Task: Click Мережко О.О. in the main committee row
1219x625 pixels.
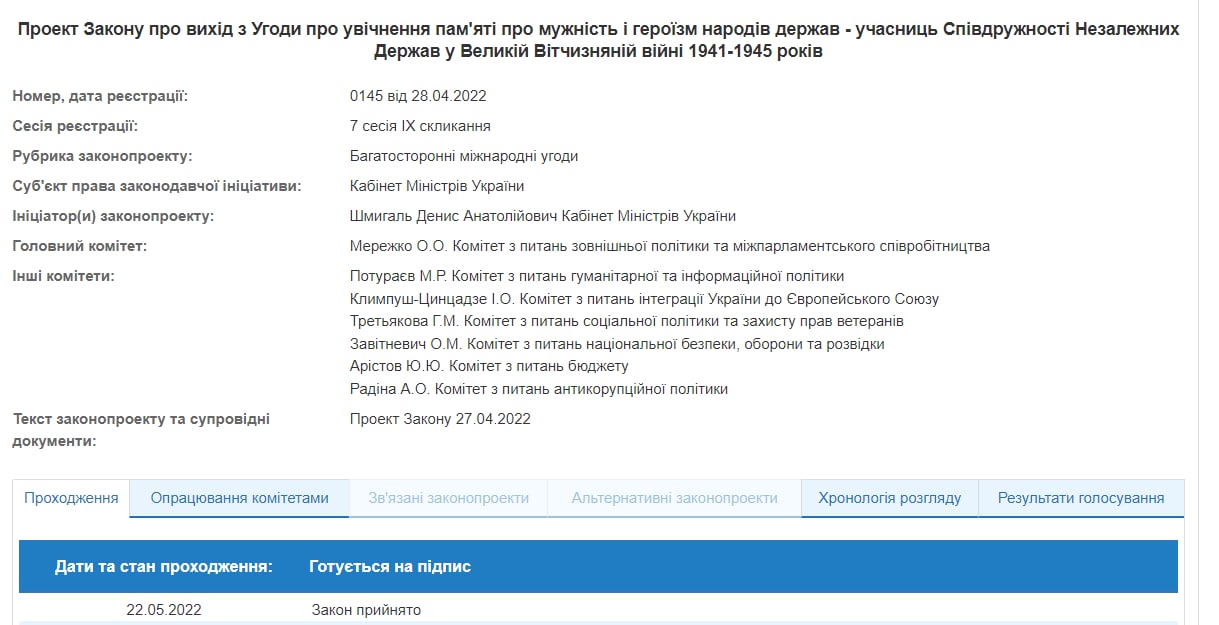Action: [x=396, y=246]
